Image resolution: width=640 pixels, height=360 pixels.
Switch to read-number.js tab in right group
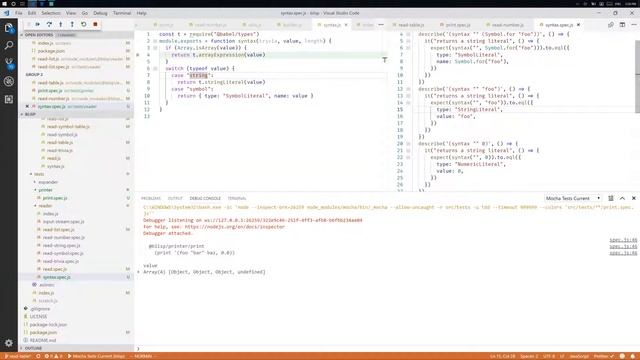[x=506, y=25]
